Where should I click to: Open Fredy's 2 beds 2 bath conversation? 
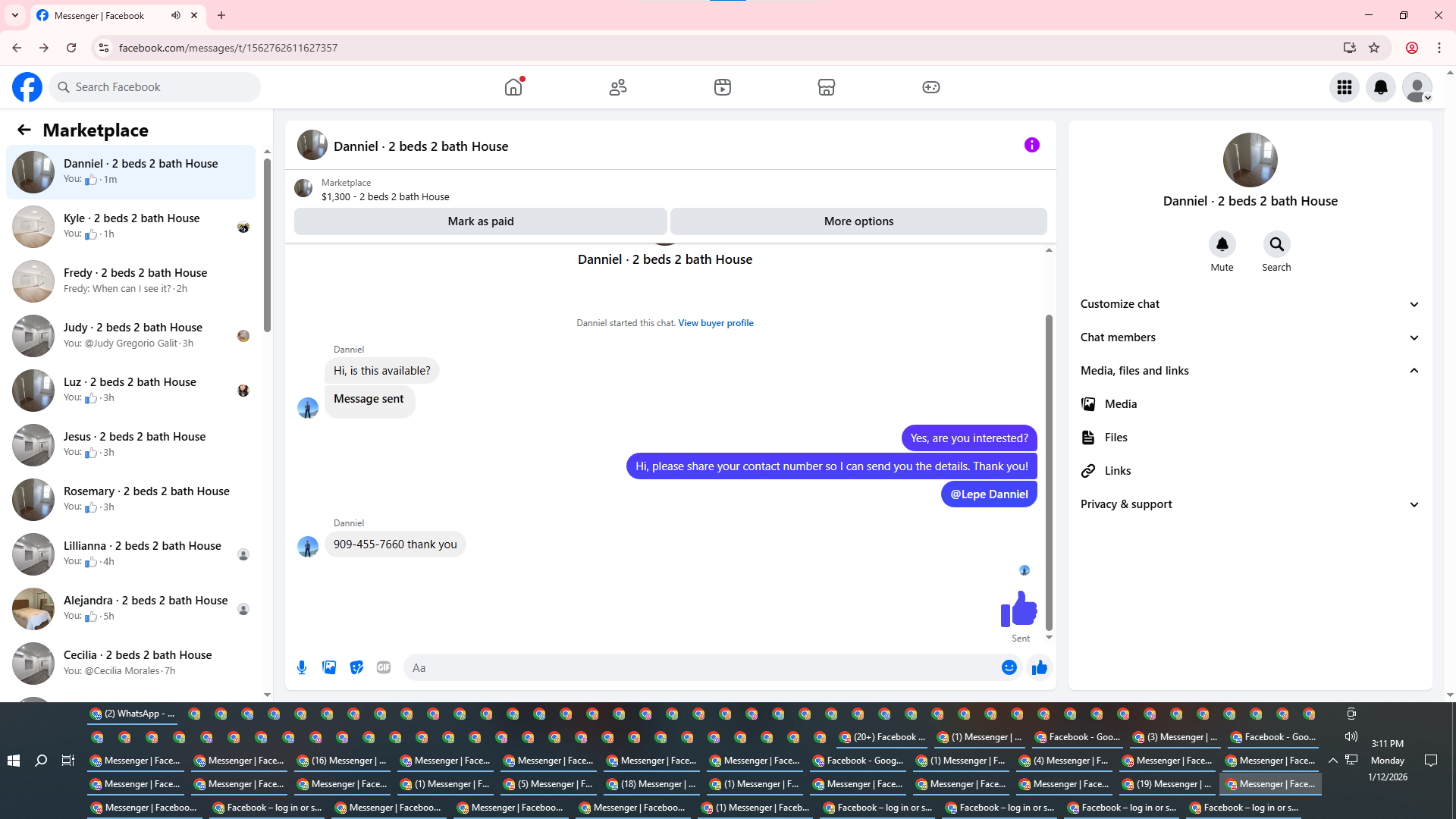[x=135, y=281]
